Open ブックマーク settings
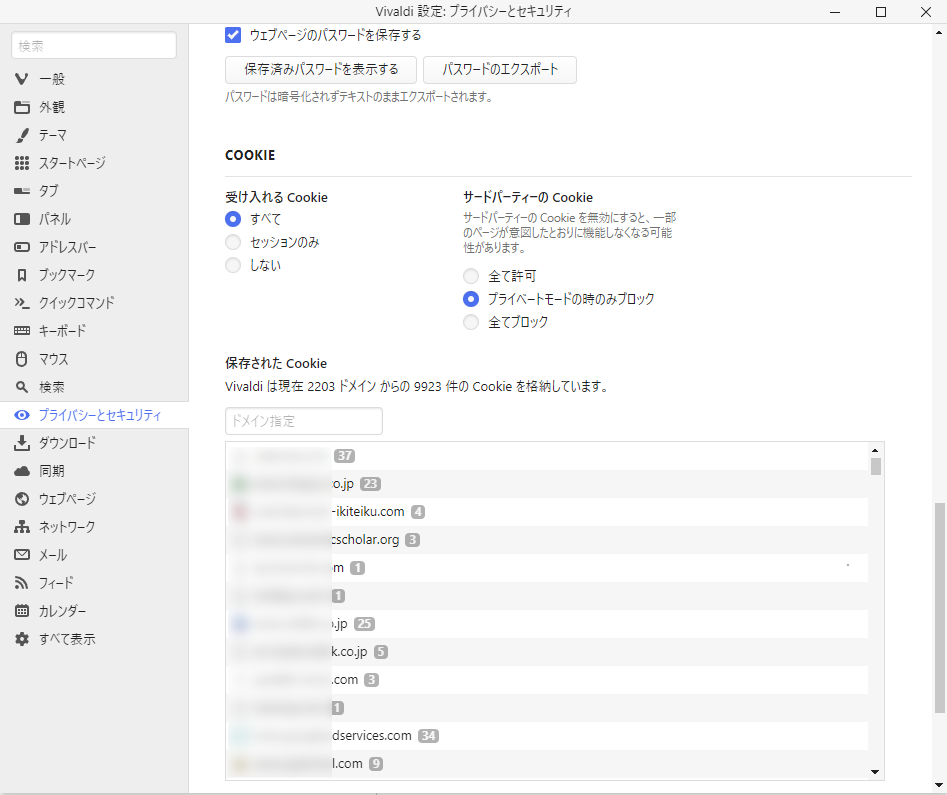 [94, 275]
